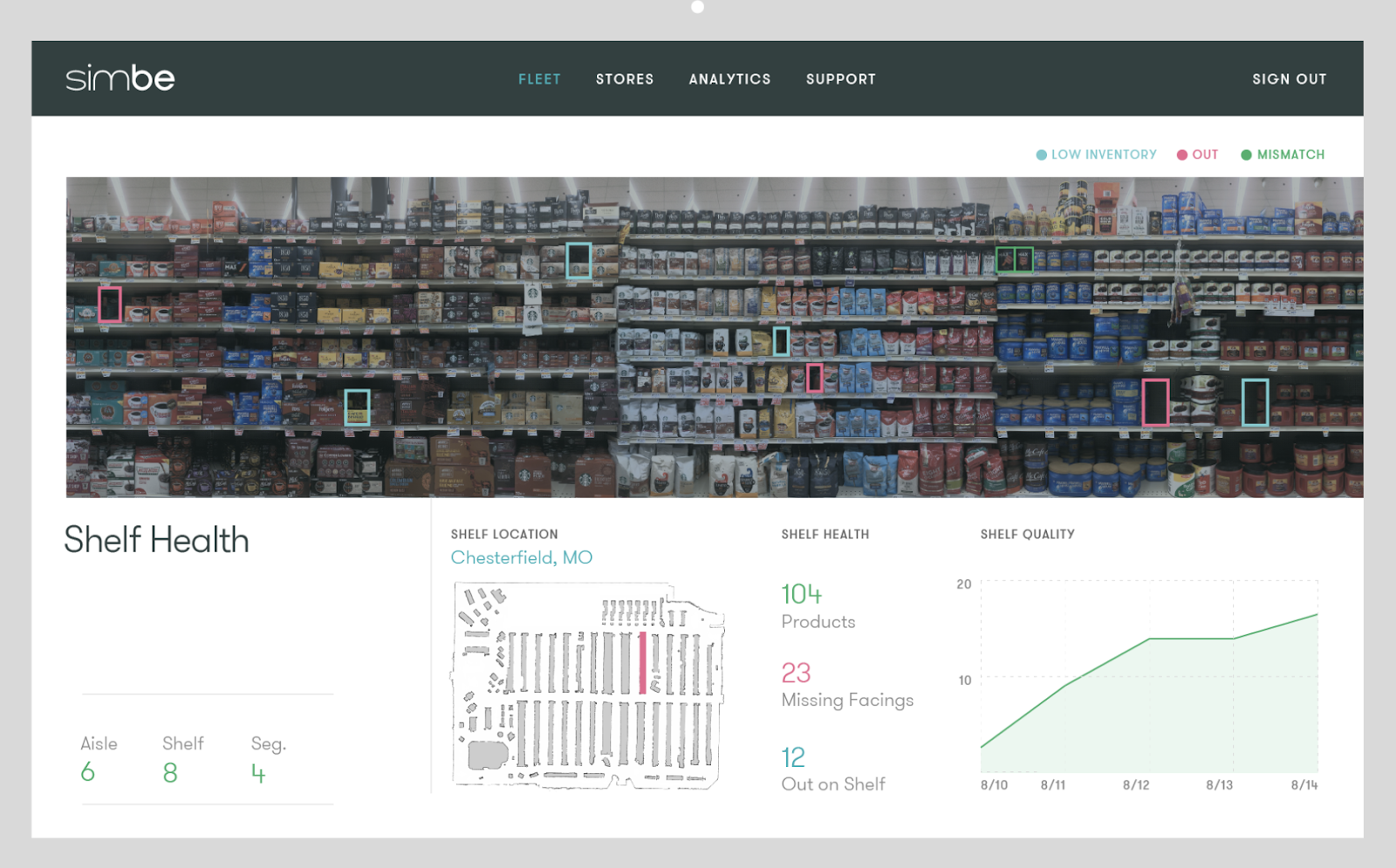Click the OUT legend label
The image size is (1396, 868).
[x=1205, y=154]
